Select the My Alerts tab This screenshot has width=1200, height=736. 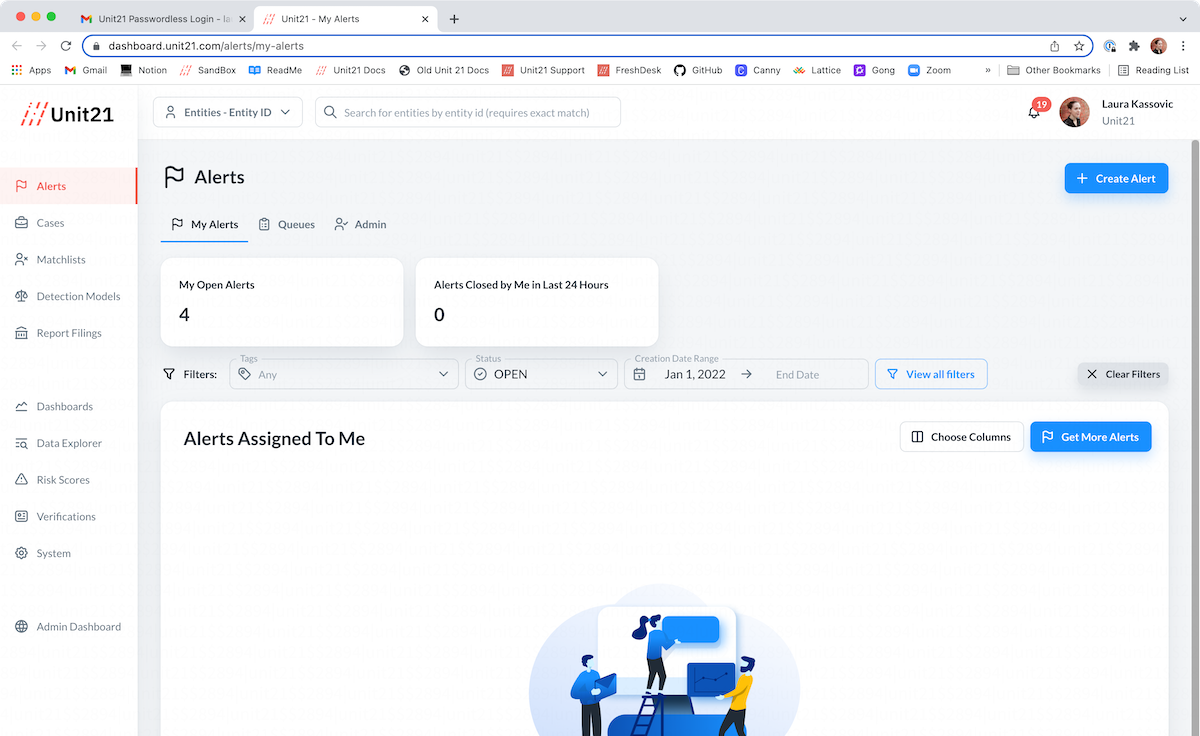pyautogui.click(x=204, y=224)
